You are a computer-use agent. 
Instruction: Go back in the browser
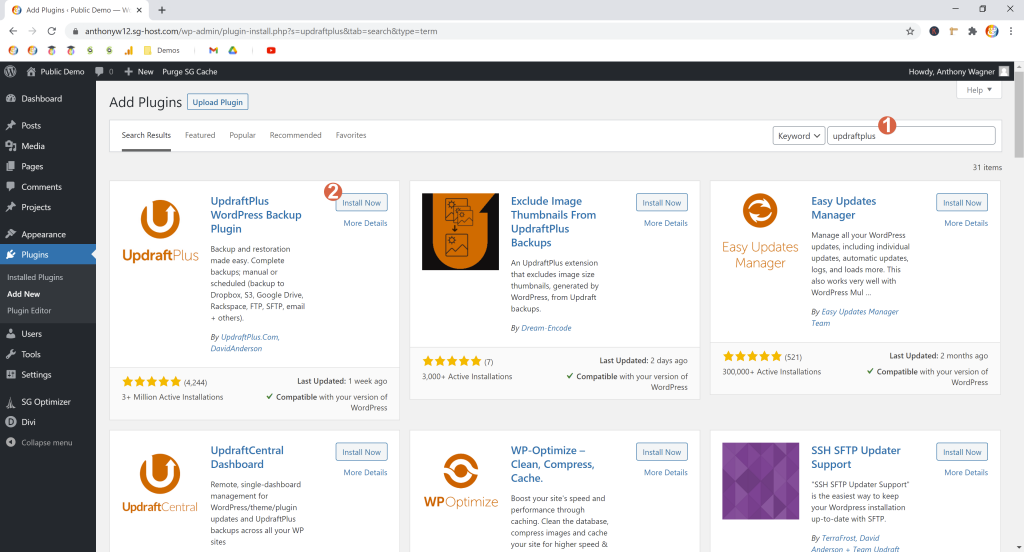13,31
